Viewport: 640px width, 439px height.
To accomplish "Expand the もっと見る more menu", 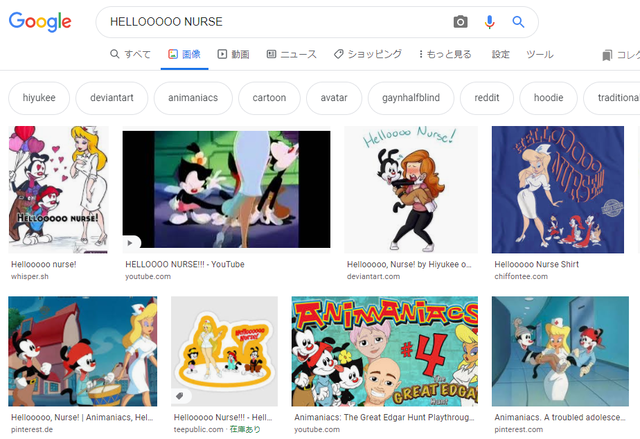I will coord(445,54).
